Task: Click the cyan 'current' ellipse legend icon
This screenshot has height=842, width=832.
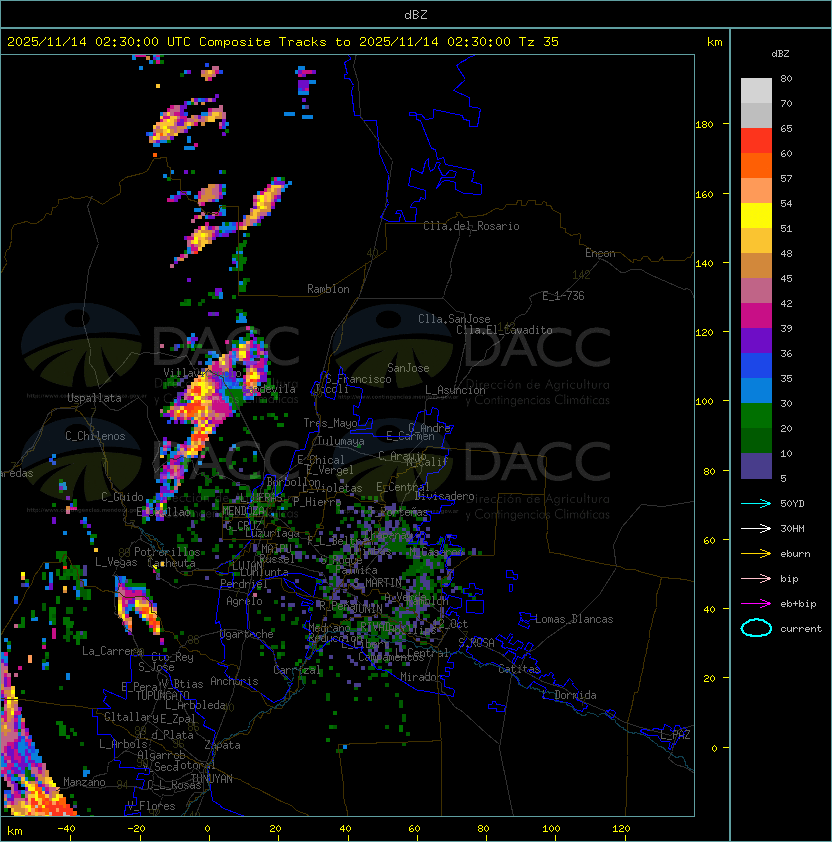Action: (756, 628)
